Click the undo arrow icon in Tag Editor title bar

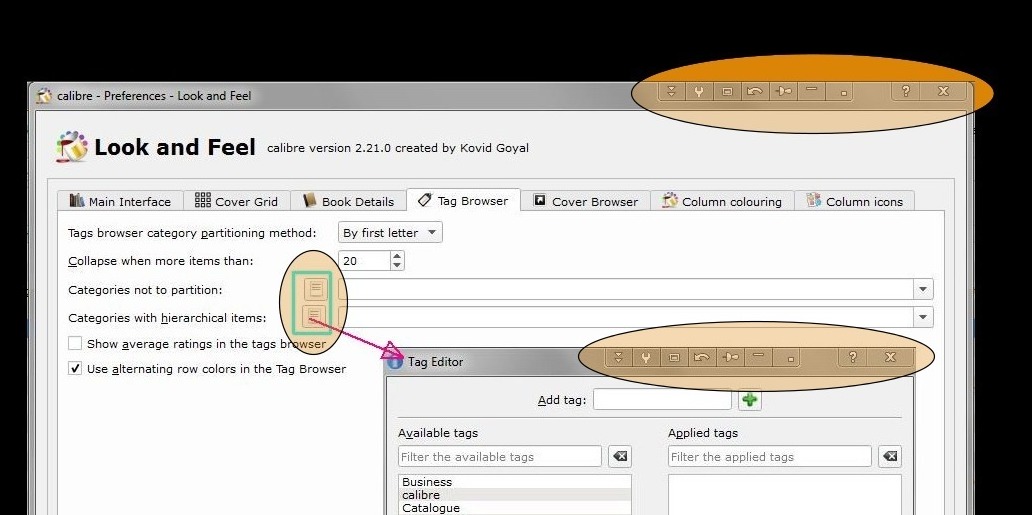pyautogui.click(x=702, y=357)
